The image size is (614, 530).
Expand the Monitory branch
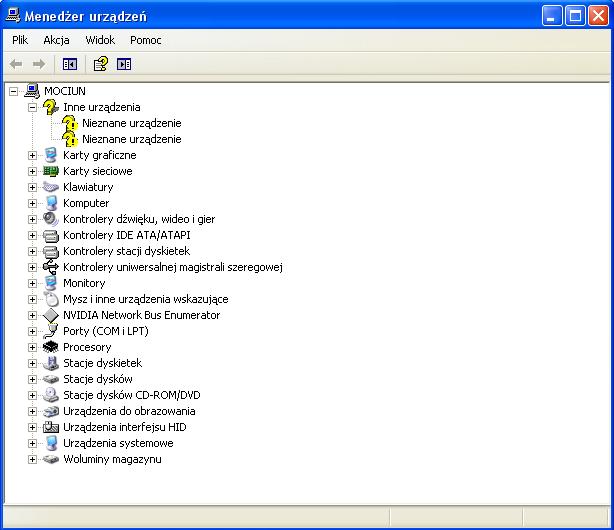click(33, 283)
